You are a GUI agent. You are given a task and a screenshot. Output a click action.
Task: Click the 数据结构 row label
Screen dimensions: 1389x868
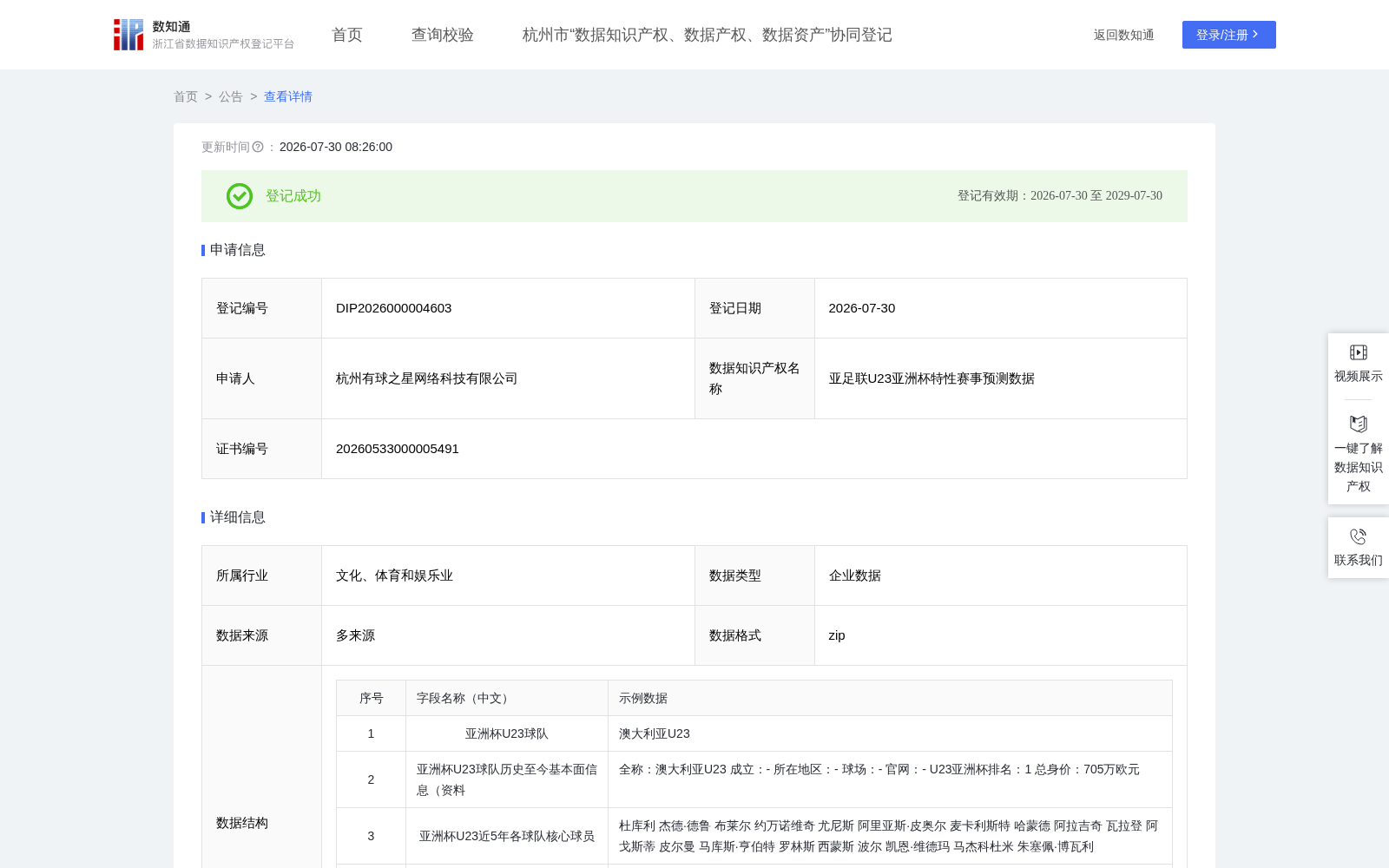point(242,823)
